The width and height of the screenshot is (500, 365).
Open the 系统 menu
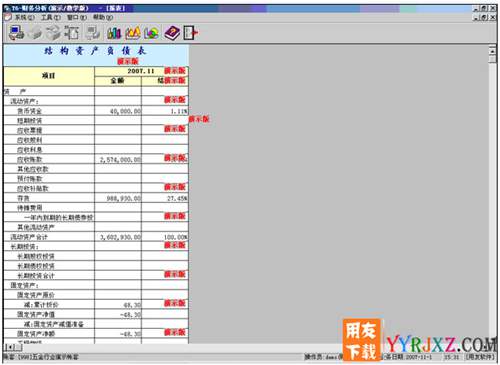[x=24, y=17]
